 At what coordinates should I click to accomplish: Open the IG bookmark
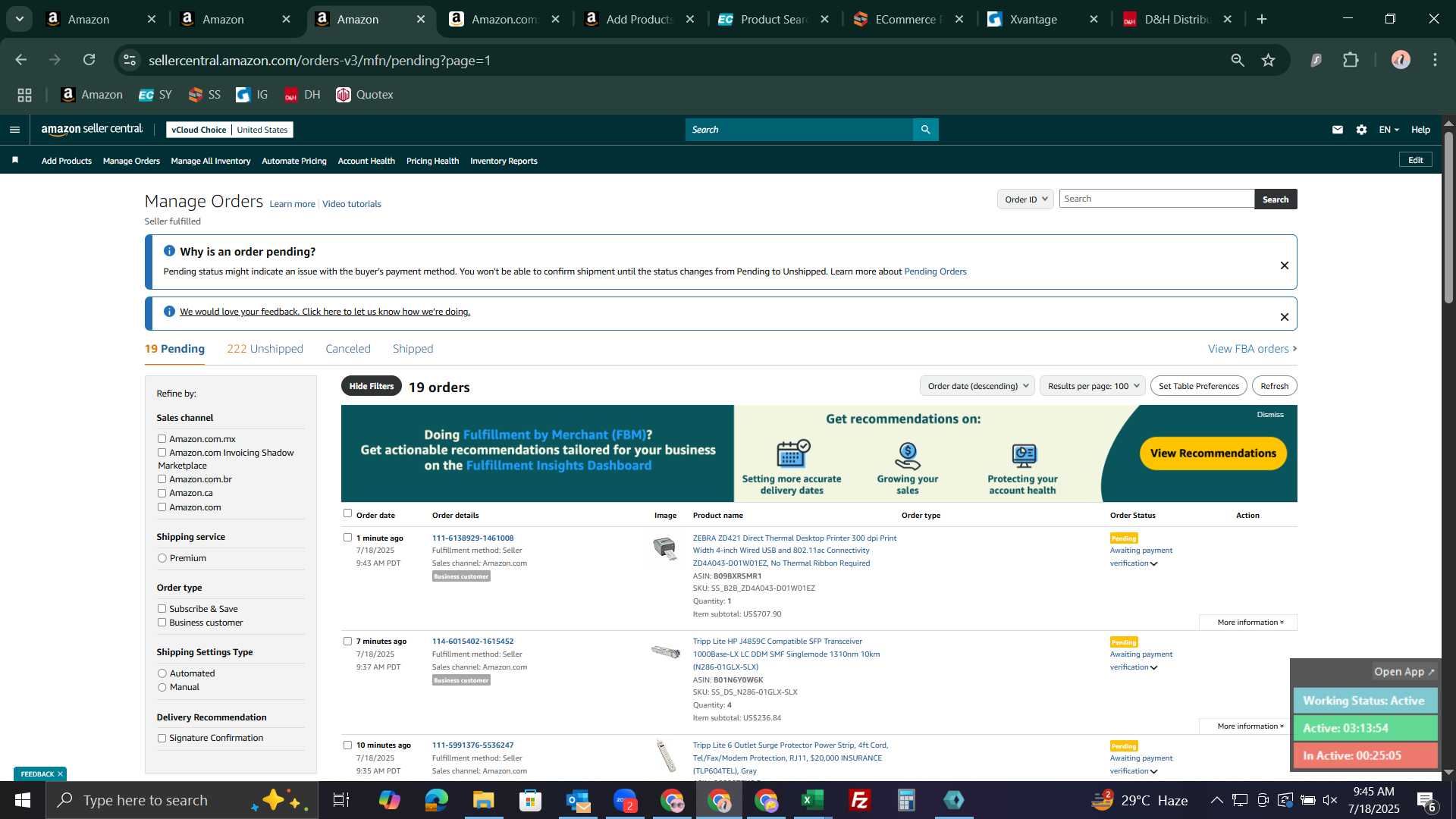[252, 95]
